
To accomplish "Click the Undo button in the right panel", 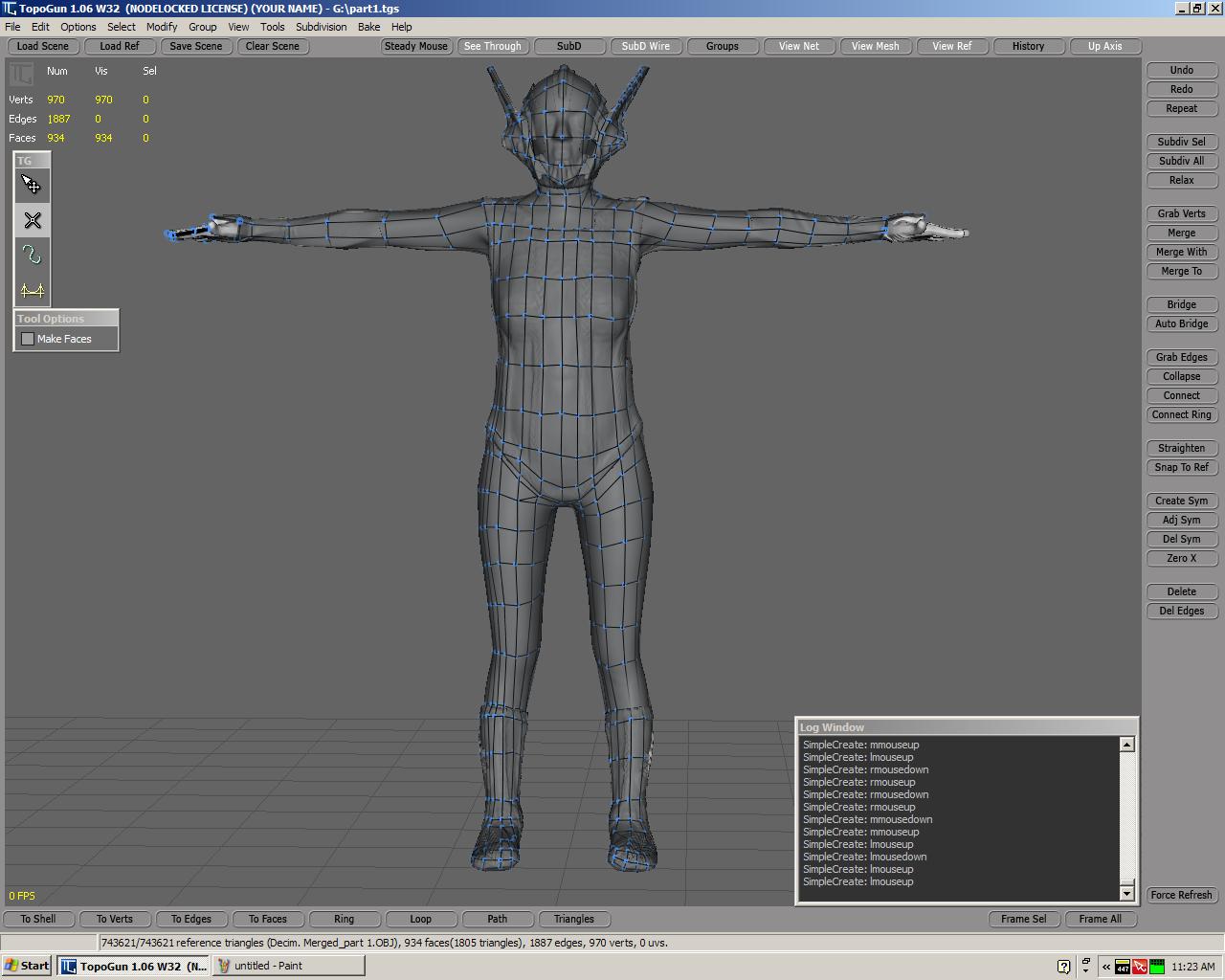I will (x=1181, y=70).
